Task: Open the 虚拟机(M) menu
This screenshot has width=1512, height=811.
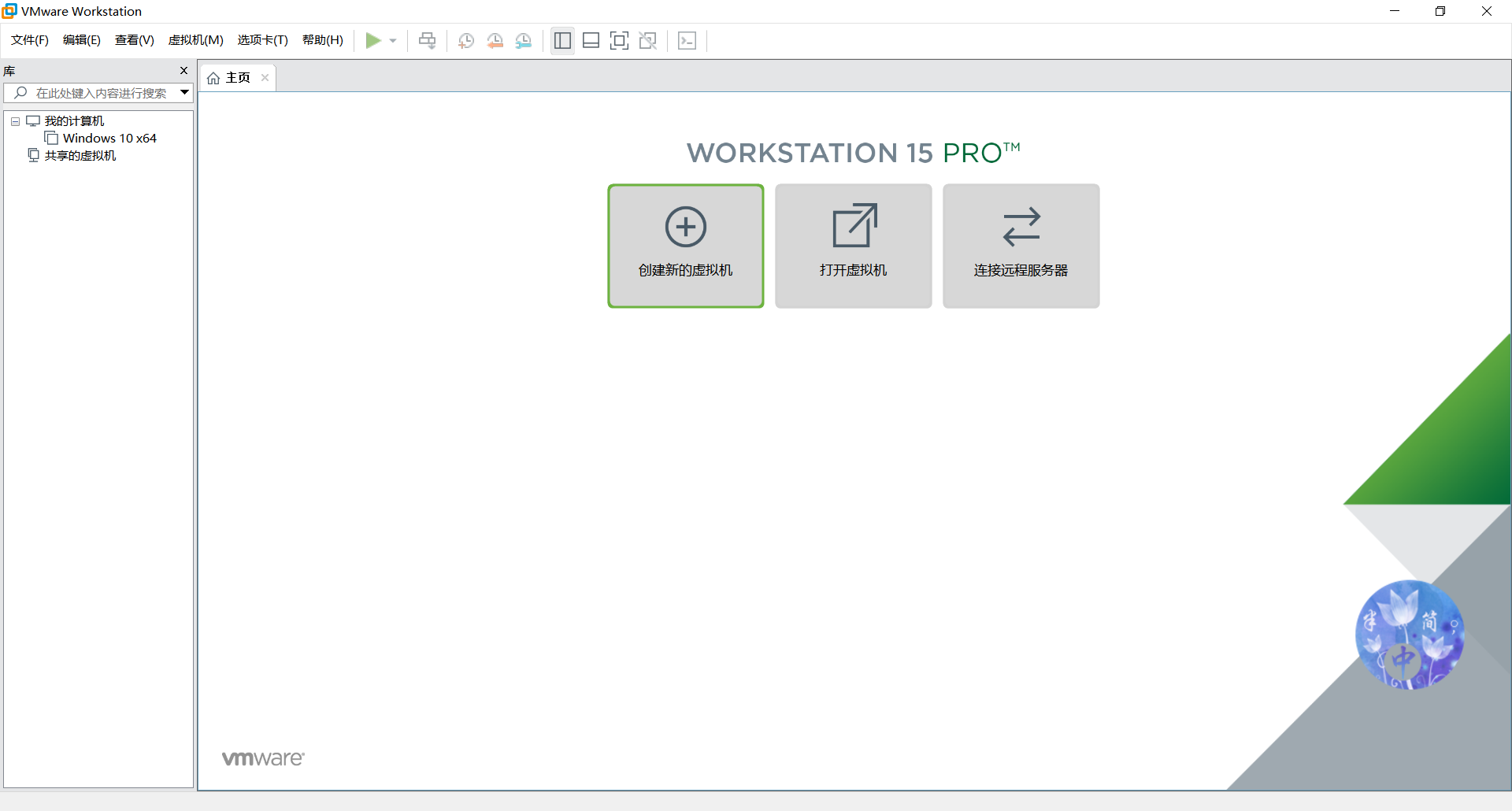Action: click(x=195, y=40)
